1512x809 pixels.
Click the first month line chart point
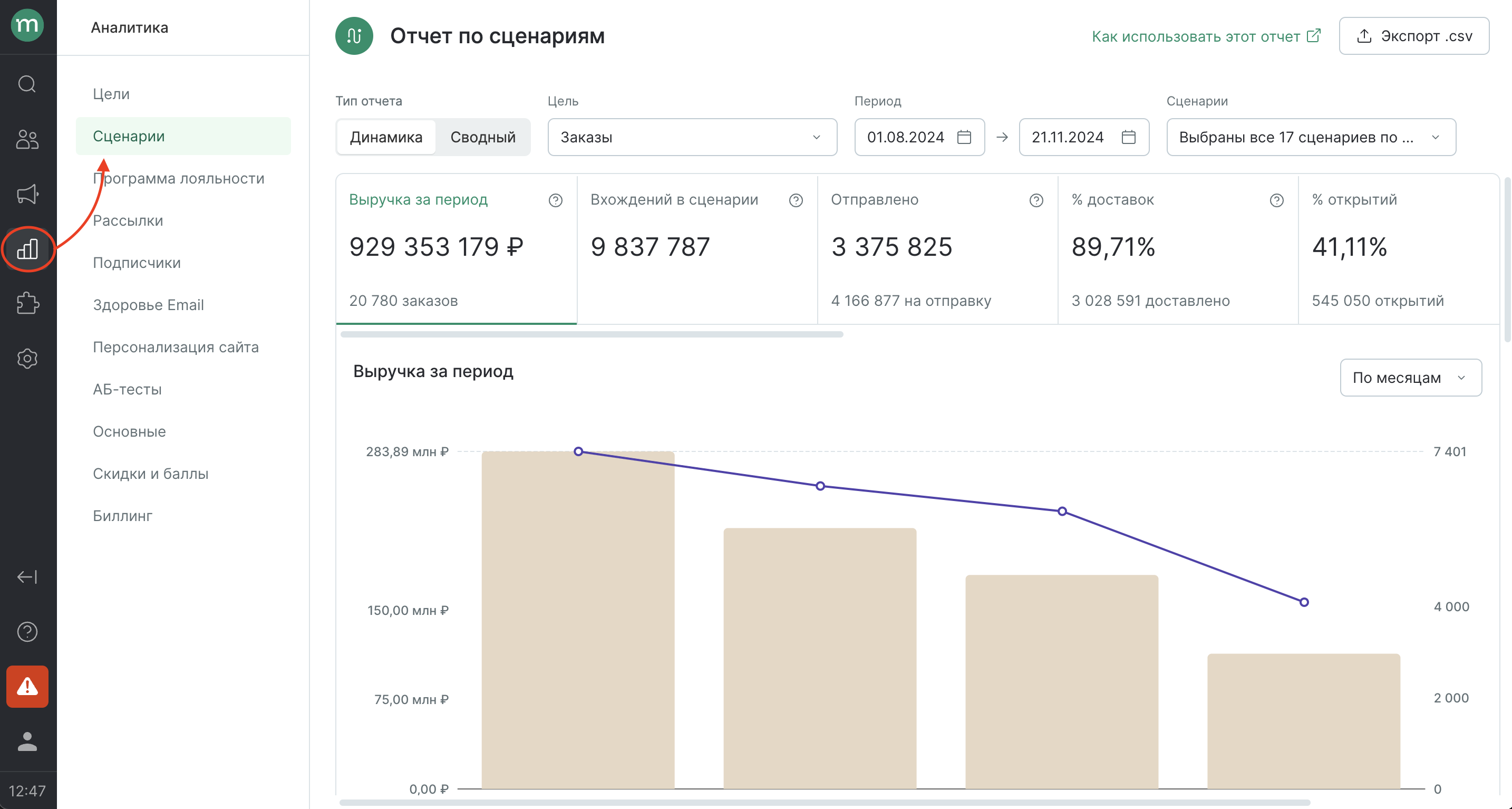pyautogui.click(x=578, y=451)
